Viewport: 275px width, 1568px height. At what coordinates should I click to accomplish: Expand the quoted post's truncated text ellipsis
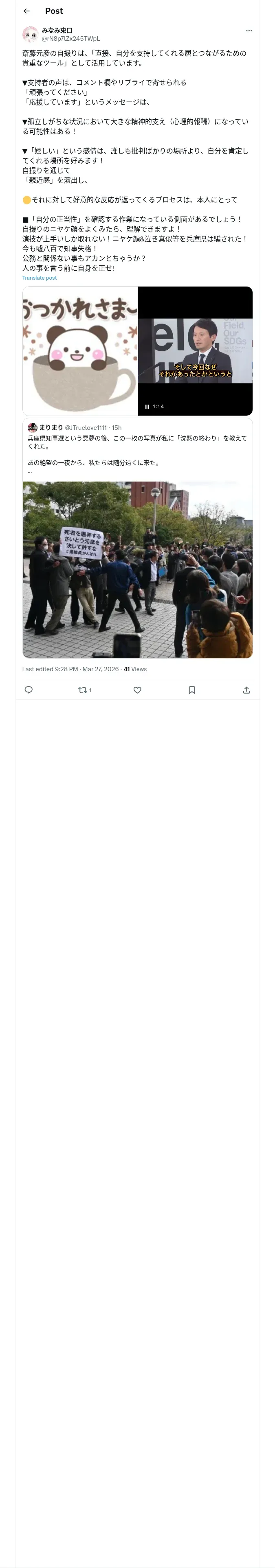[x=30, y=471]
